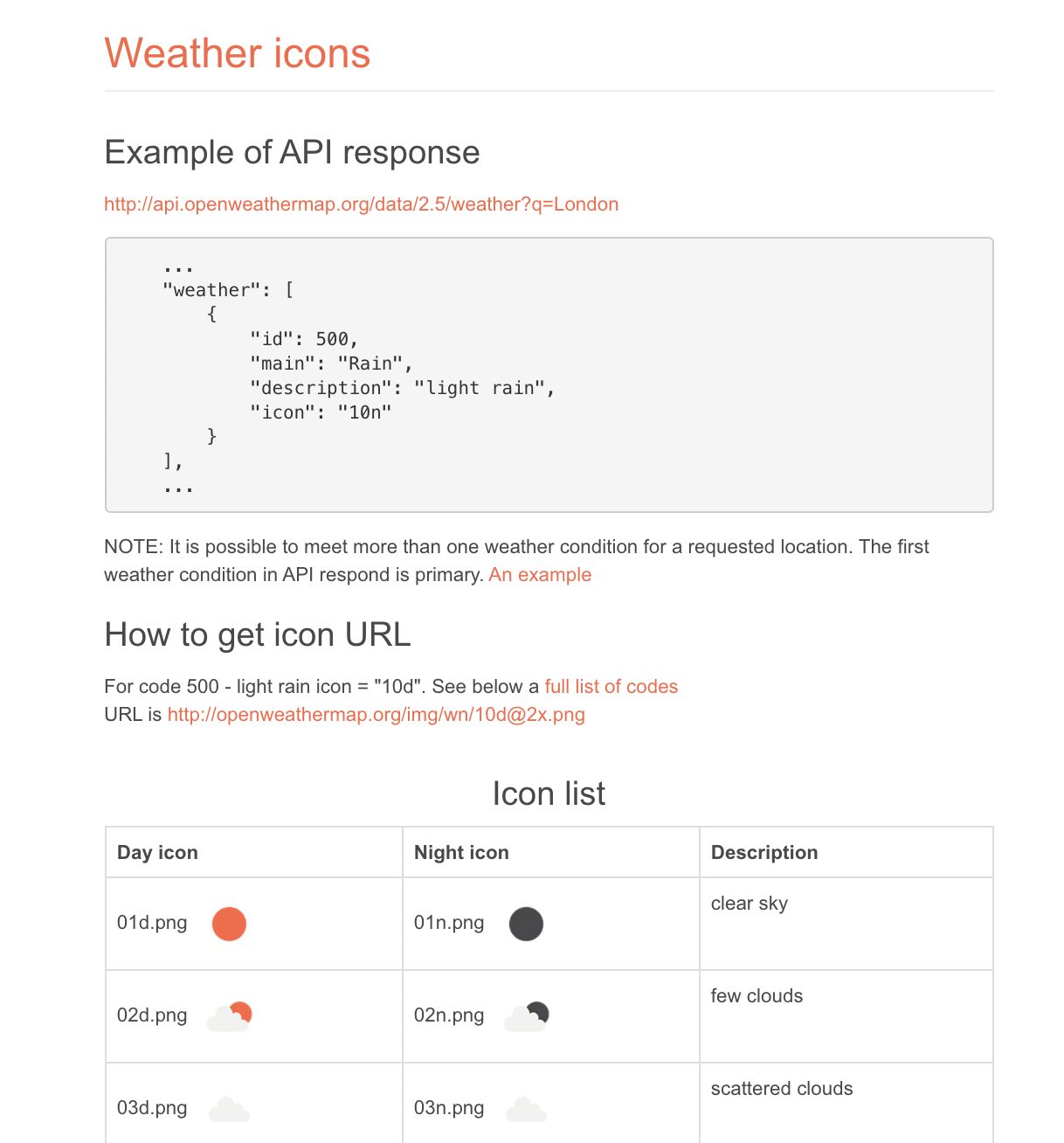
Task: Click the few clouds day icon
Action: tap(230, 1016)
